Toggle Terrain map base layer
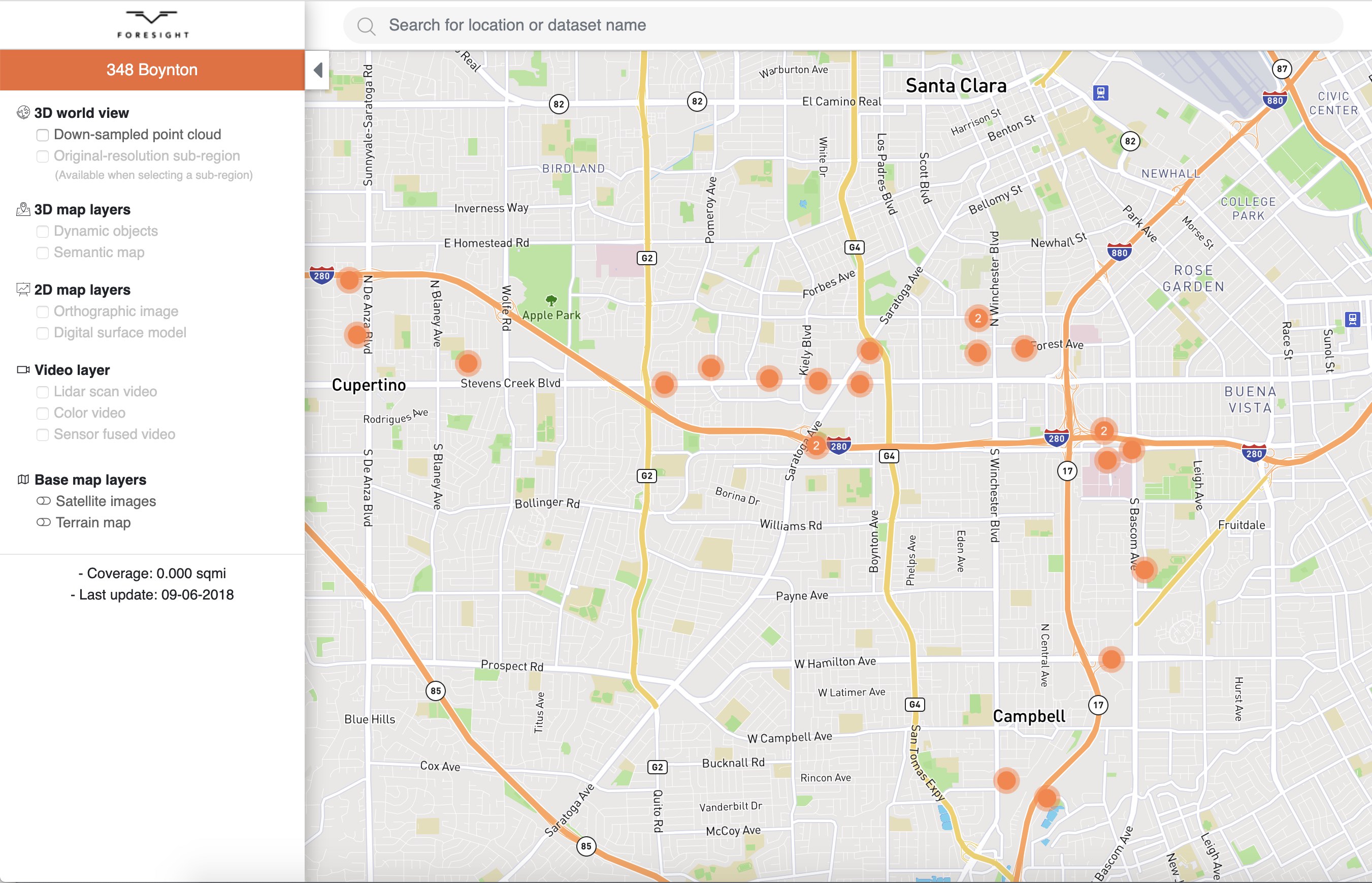The image size is (1372, 883). (x=44, y=522)
